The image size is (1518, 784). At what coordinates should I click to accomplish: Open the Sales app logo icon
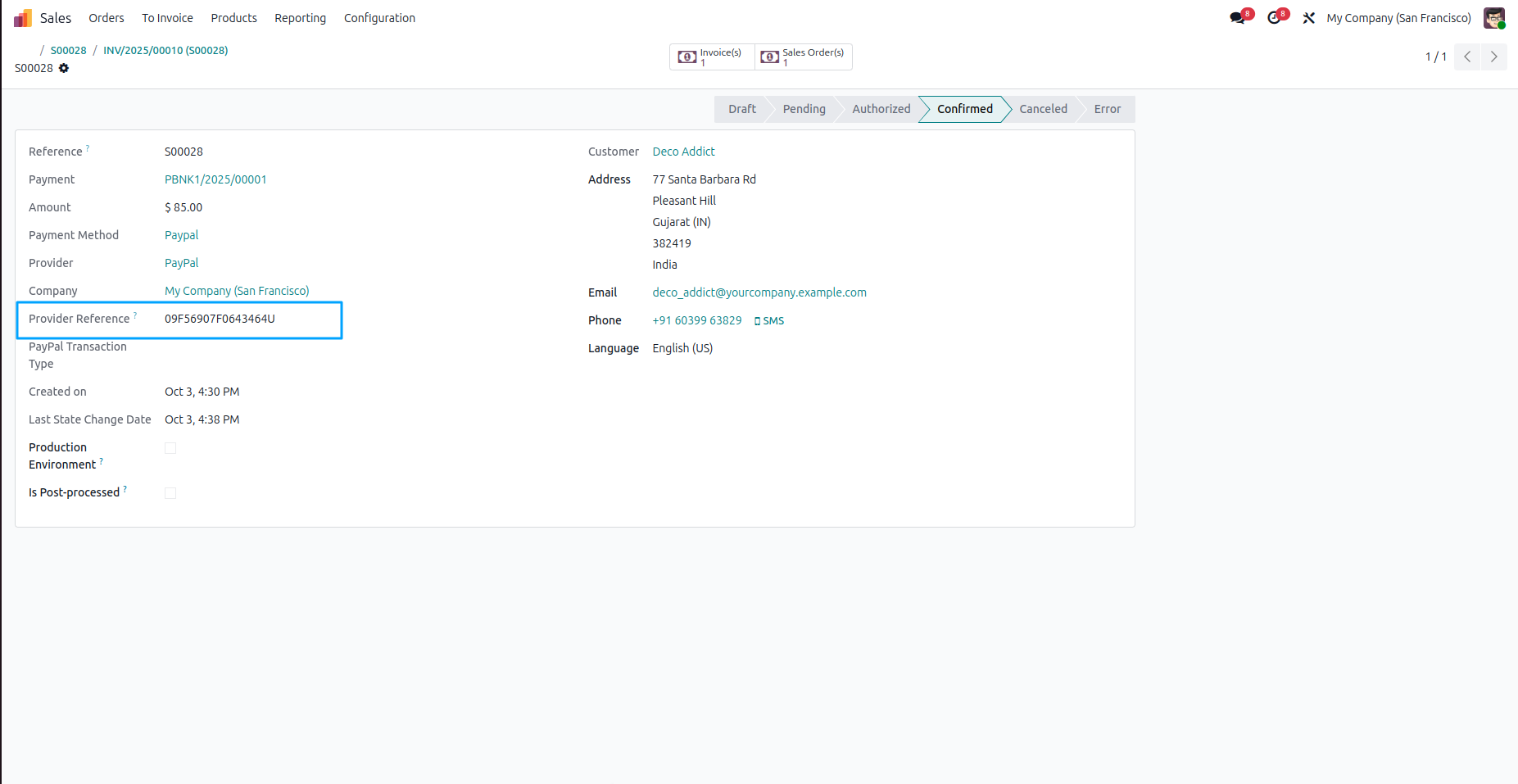(x=23, y=18)
